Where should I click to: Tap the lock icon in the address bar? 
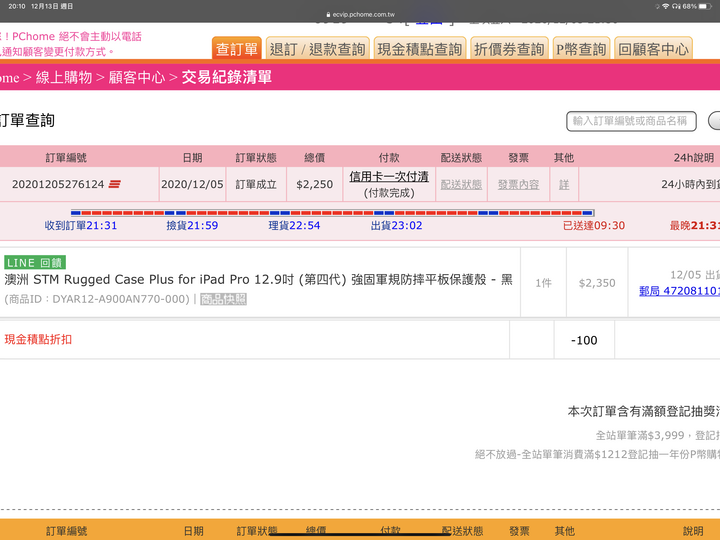[328, 15]
